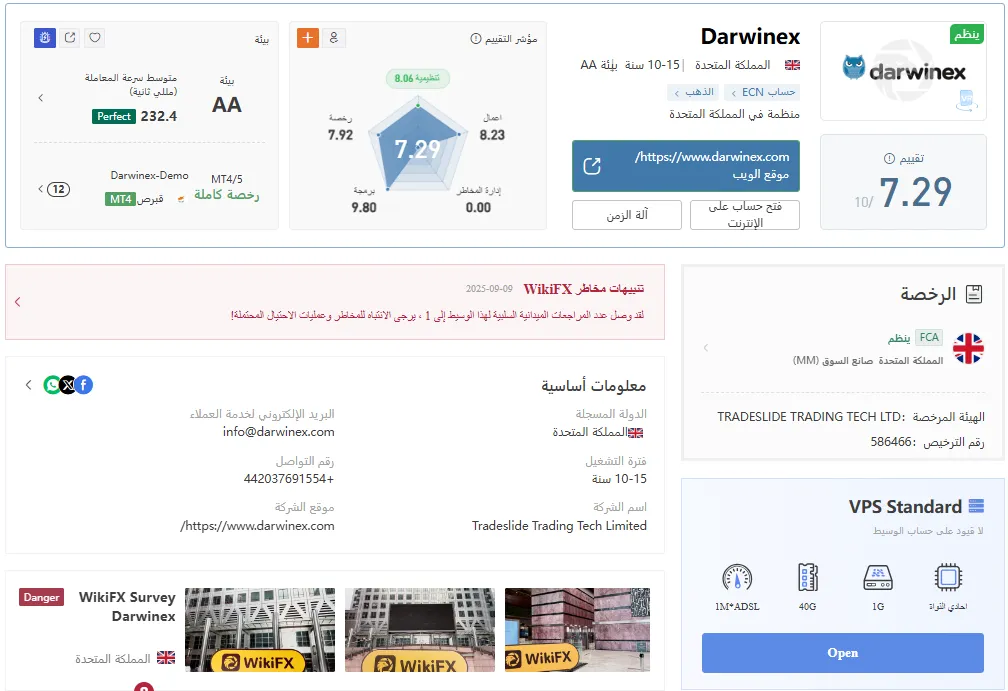The height and width of the screenshot is (691, 1008).
Task: Select the ECN account tag
Action: (762, 93)
